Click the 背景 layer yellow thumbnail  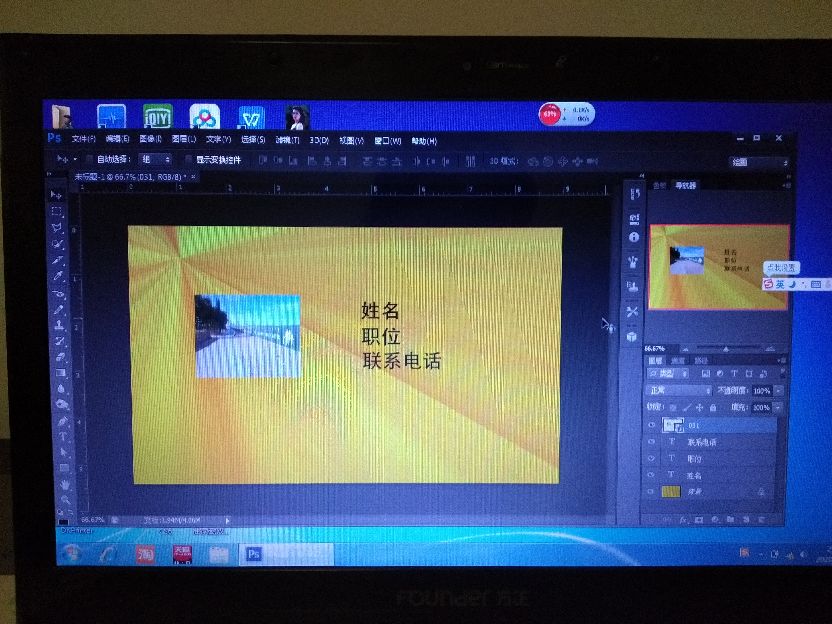click(x=671, y=490)
